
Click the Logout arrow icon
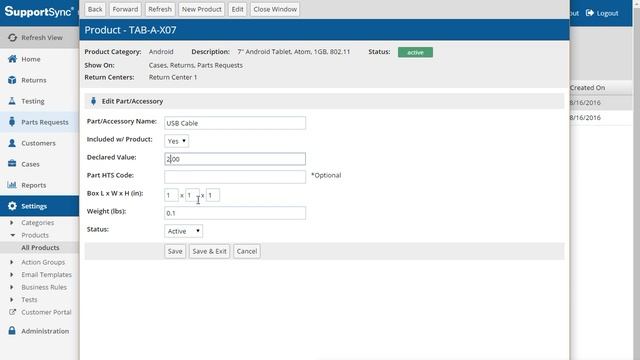[589, 13]
